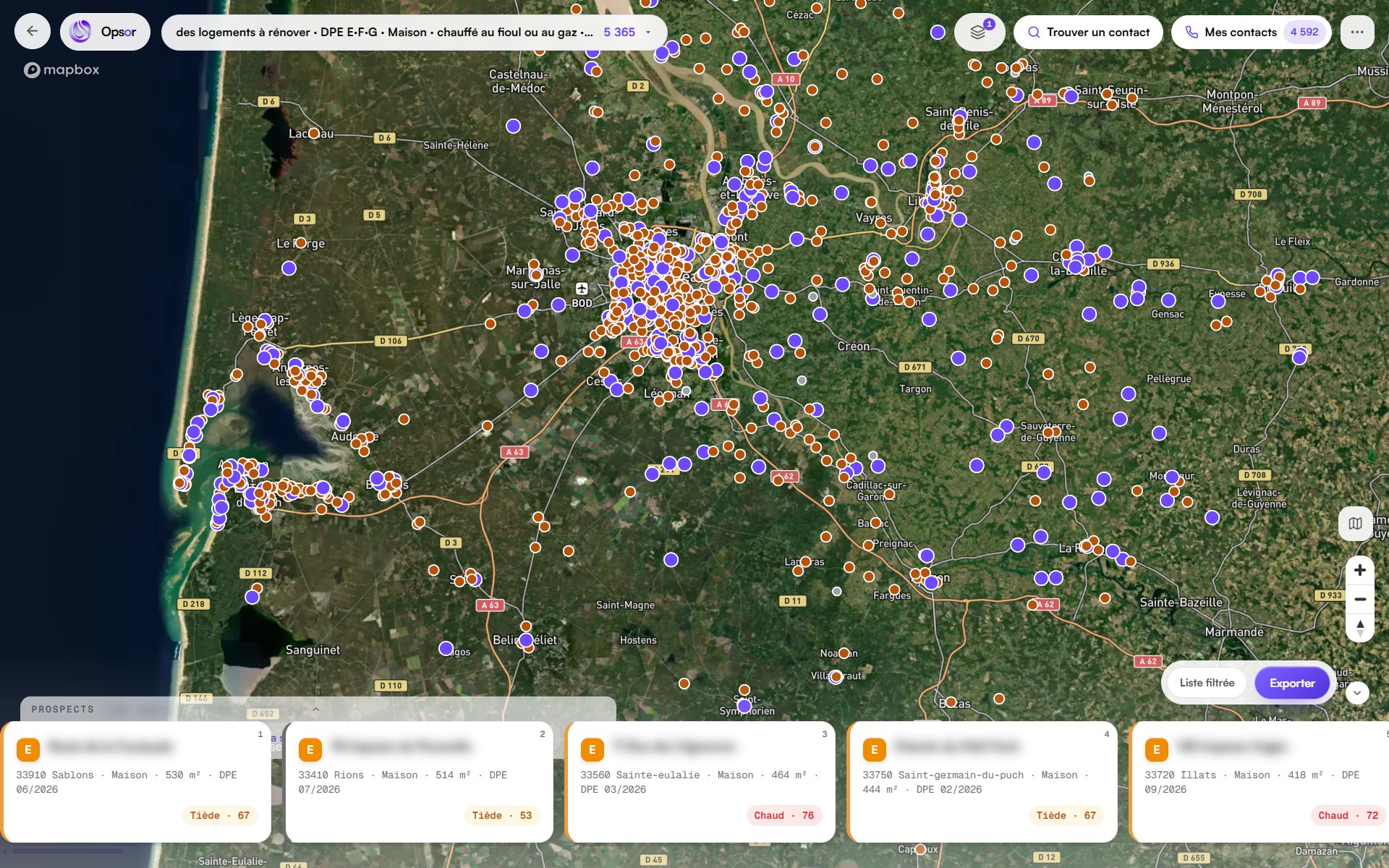Image resolution: width=1389 pixels, height=868 pixels.
Task: Click Tiède · 67 on Saint-germain-du-puch card
Action: (x=1066, y=815)
